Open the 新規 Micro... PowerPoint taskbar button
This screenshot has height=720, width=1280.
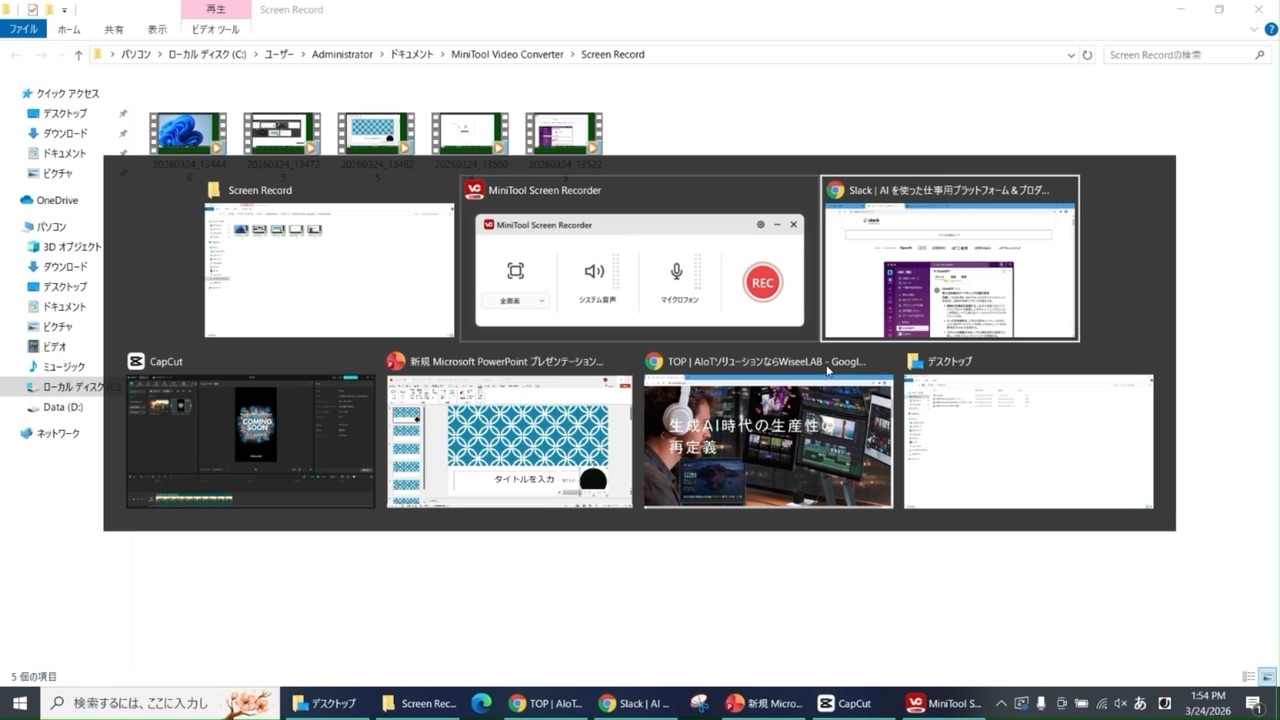tap(764, 703)
